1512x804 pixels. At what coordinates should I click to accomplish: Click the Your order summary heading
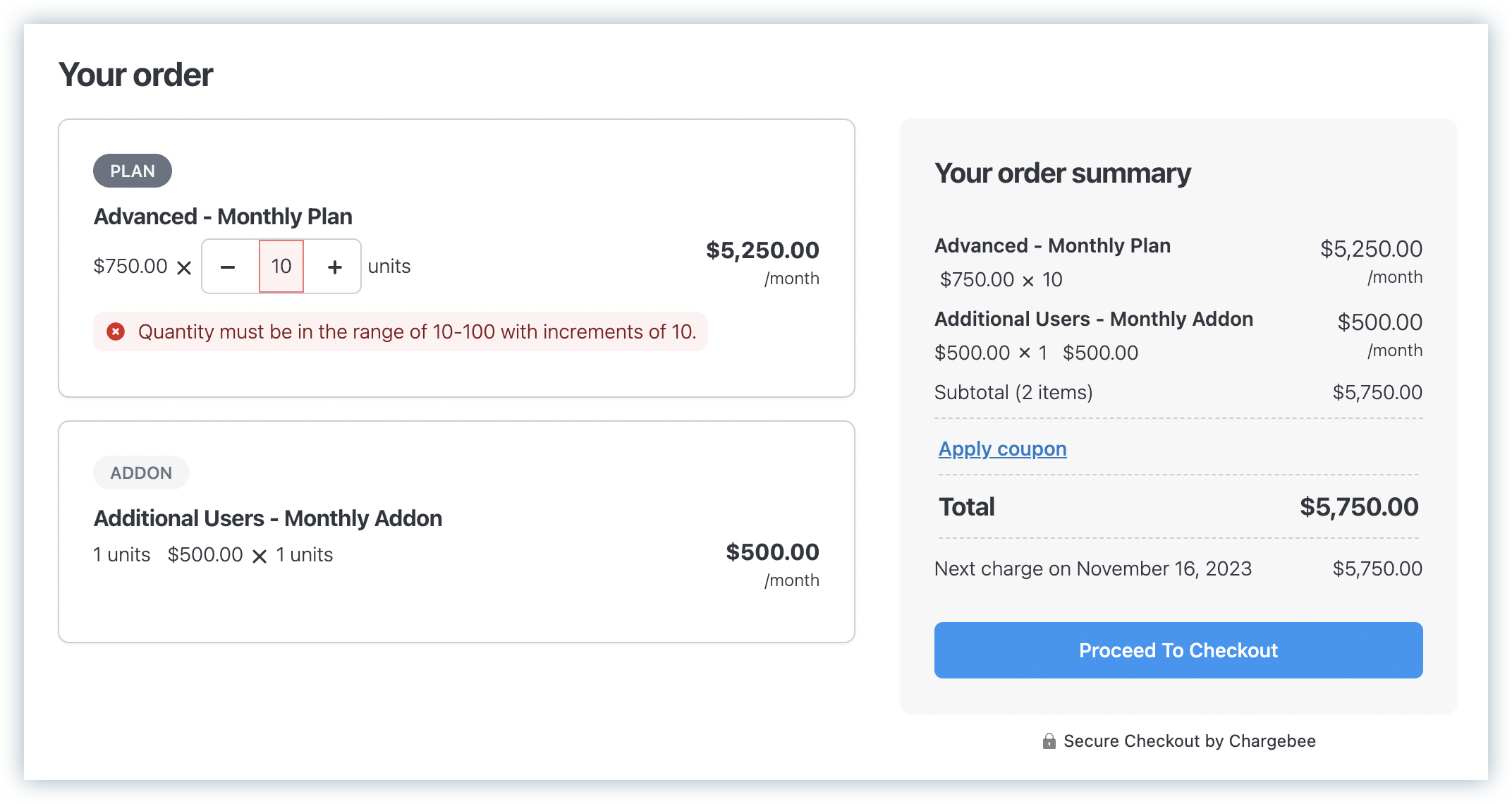click(1063, 173)
